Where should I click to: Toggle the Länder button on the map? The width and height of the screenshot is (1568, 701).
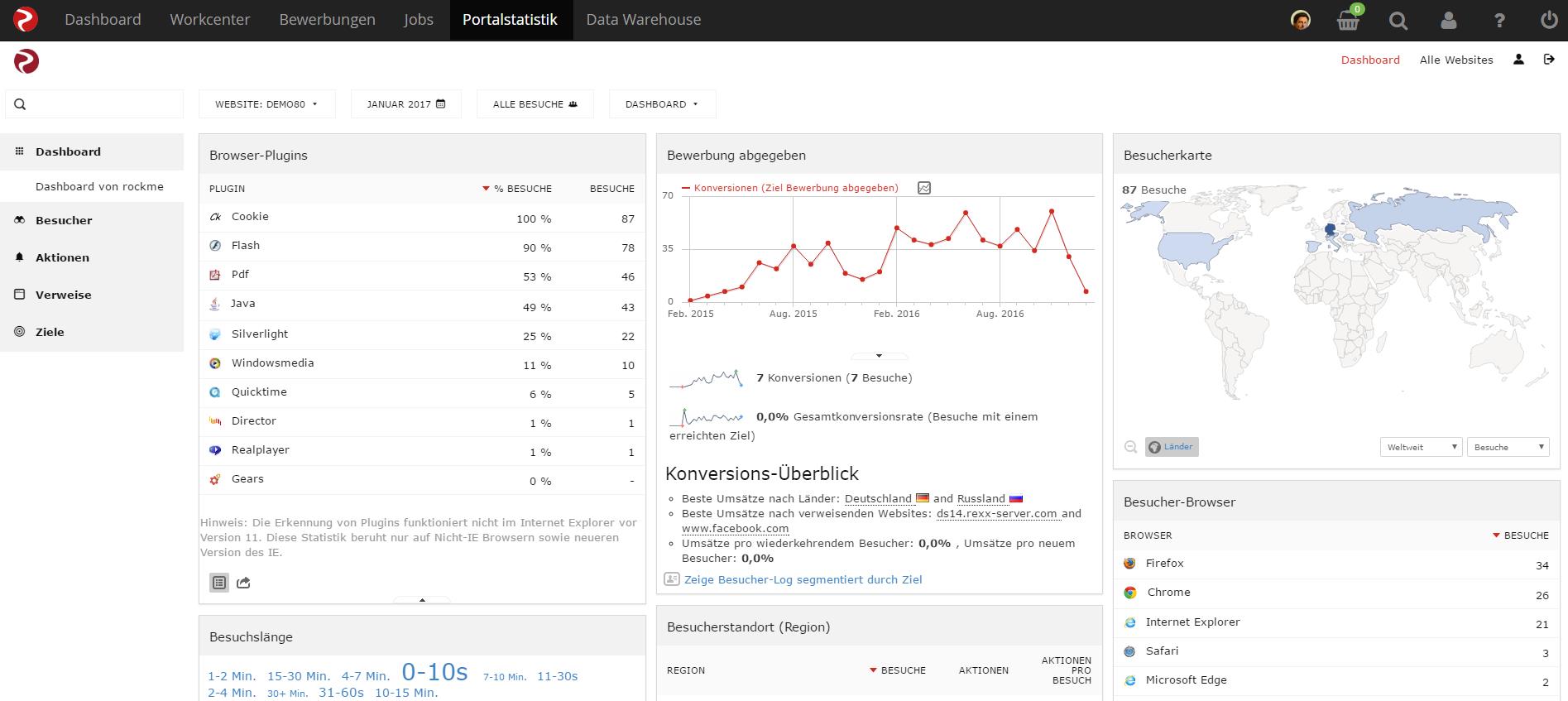point(1172,447)
